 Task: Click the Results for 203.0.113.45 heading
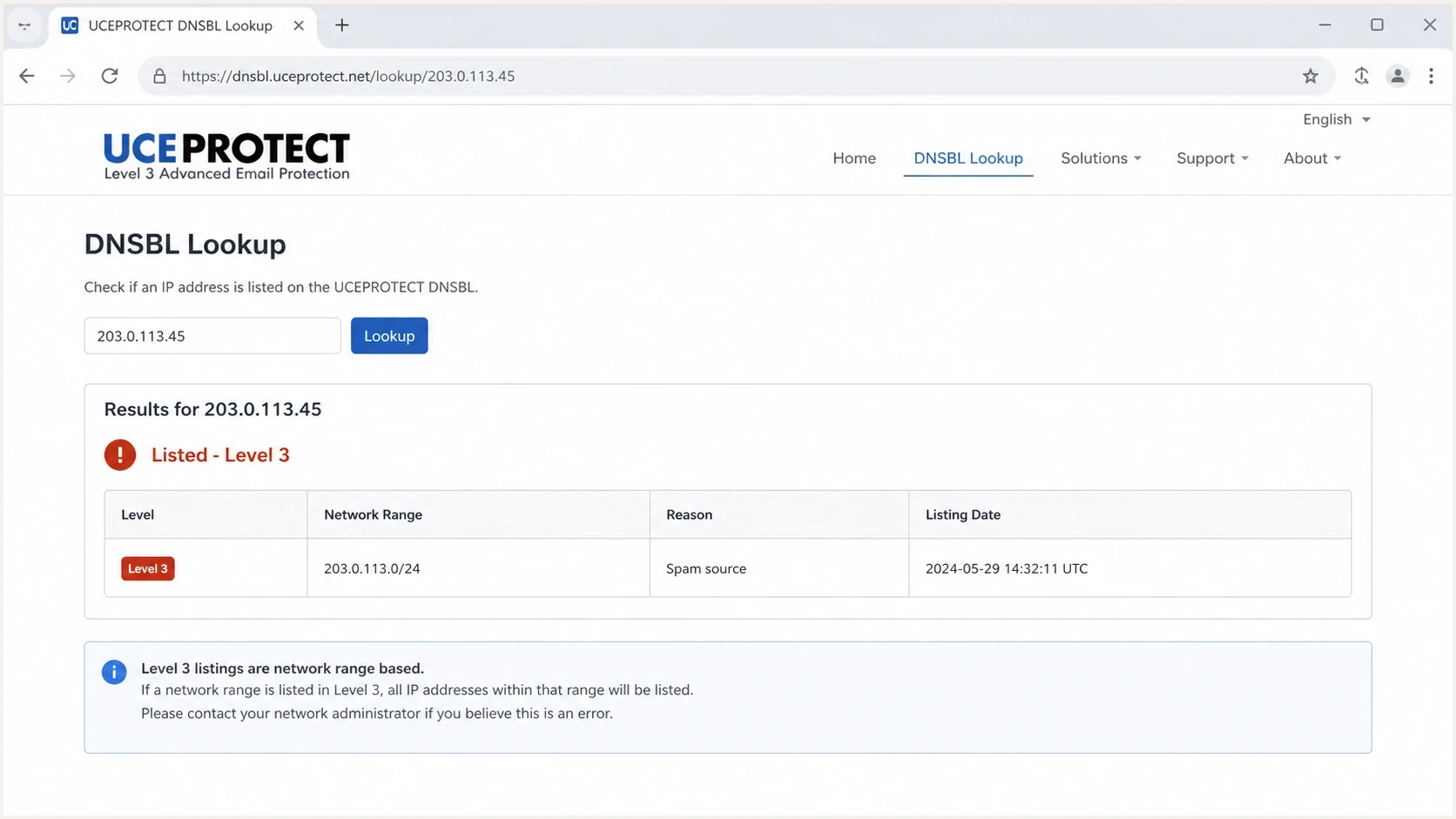coord(212,409)
